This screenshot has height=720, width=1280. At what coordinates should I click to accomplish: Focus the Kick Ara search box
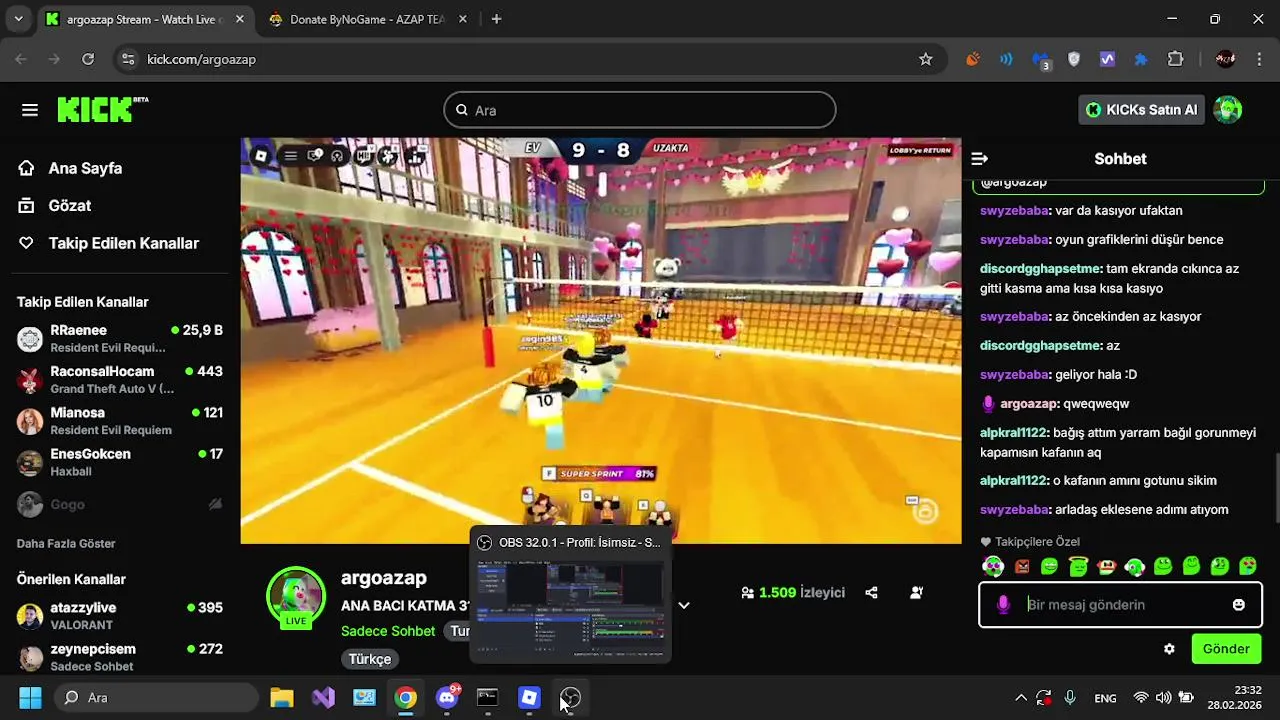coord(640,110)
